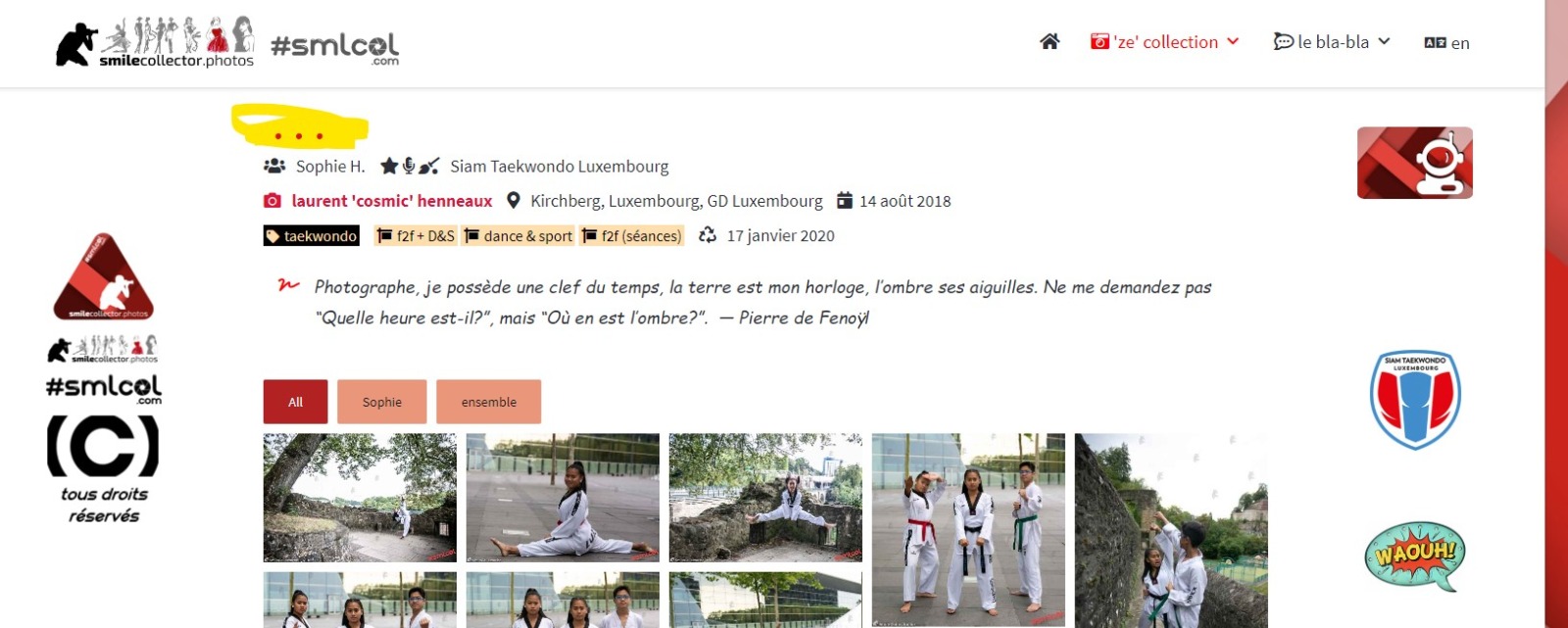Viewport: 1568px width, 628px height.
Task: Open the f2f (séances) category tag
Action: click(x=631, y=236)
